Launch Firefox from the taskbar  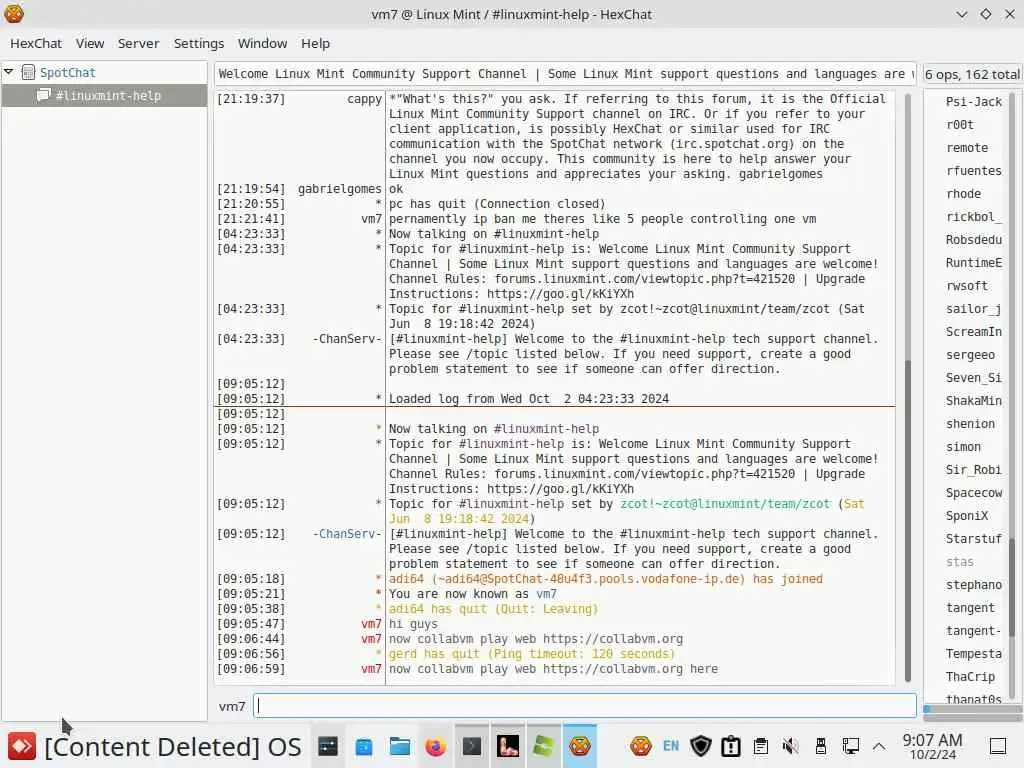tap(436, 746)
